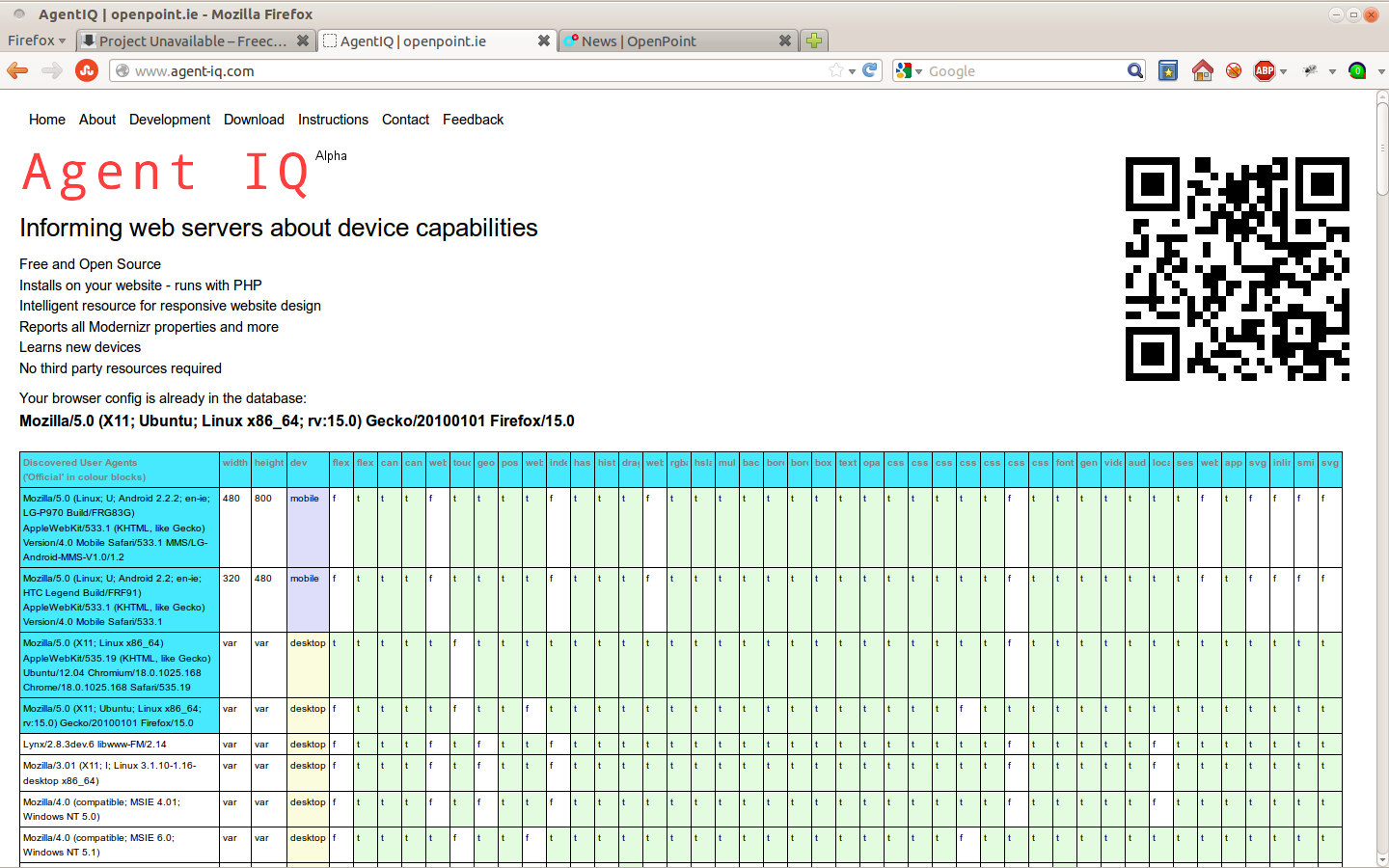Screen dimensions: 1389x868
Task: Start a search with the magnifier icon
Action: pyautogui.click(x=1135, y=70)
